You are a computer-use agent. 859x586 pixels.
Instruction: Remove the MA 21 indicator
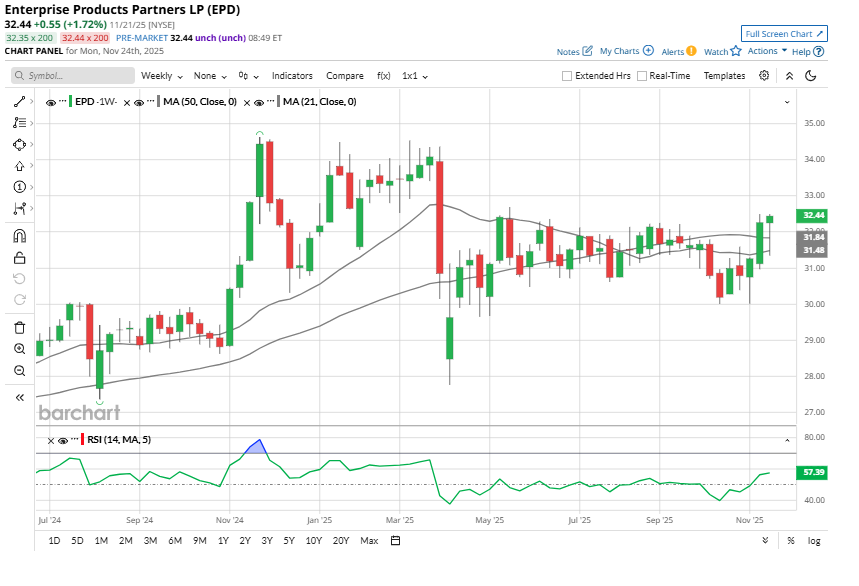tap(247, 102)
